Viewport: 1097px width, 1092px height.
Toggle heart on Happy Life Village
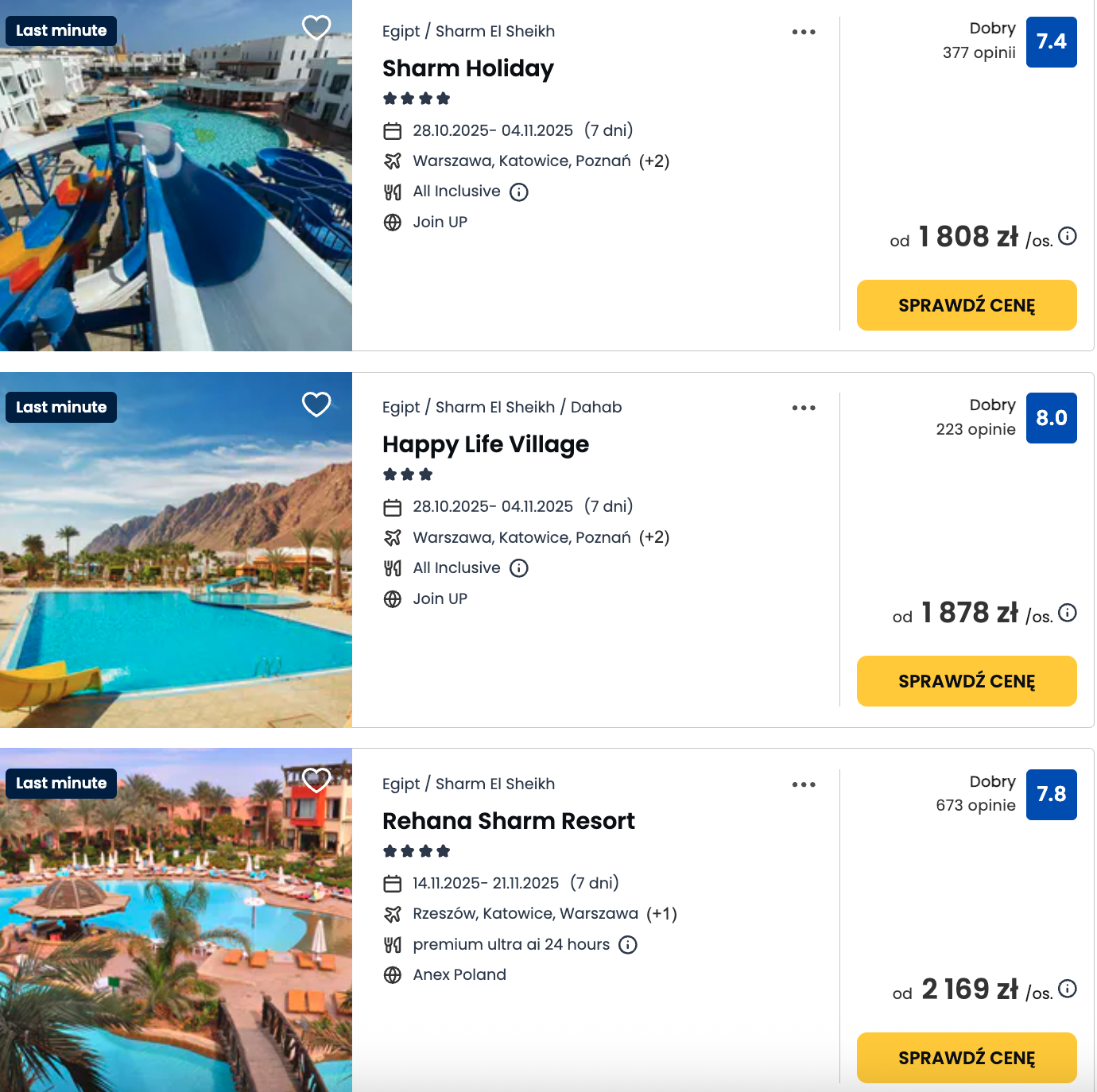pos(316,405)
